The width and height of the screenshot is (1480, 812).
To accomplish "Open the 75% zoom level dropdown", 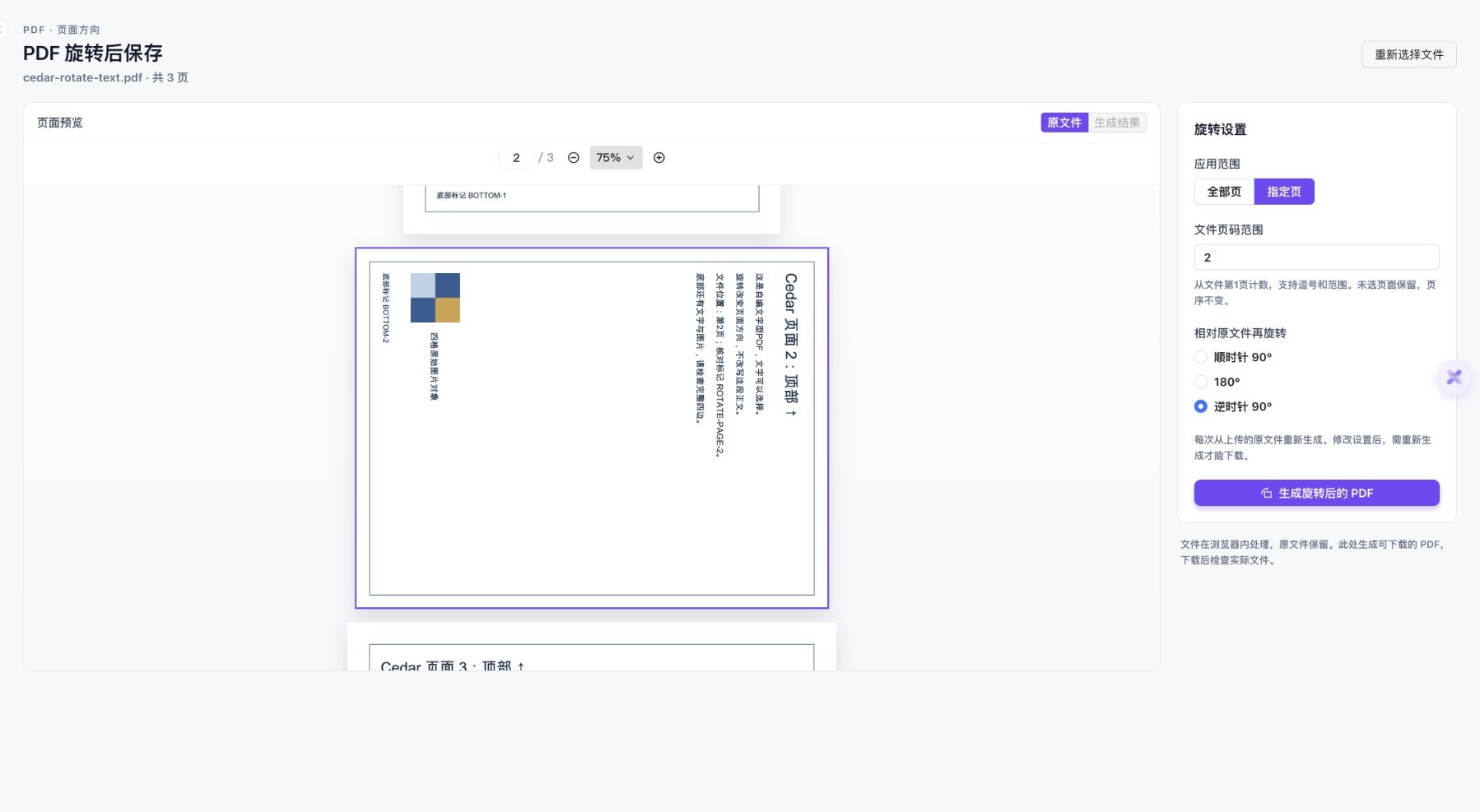I will (x=616, y=158).
